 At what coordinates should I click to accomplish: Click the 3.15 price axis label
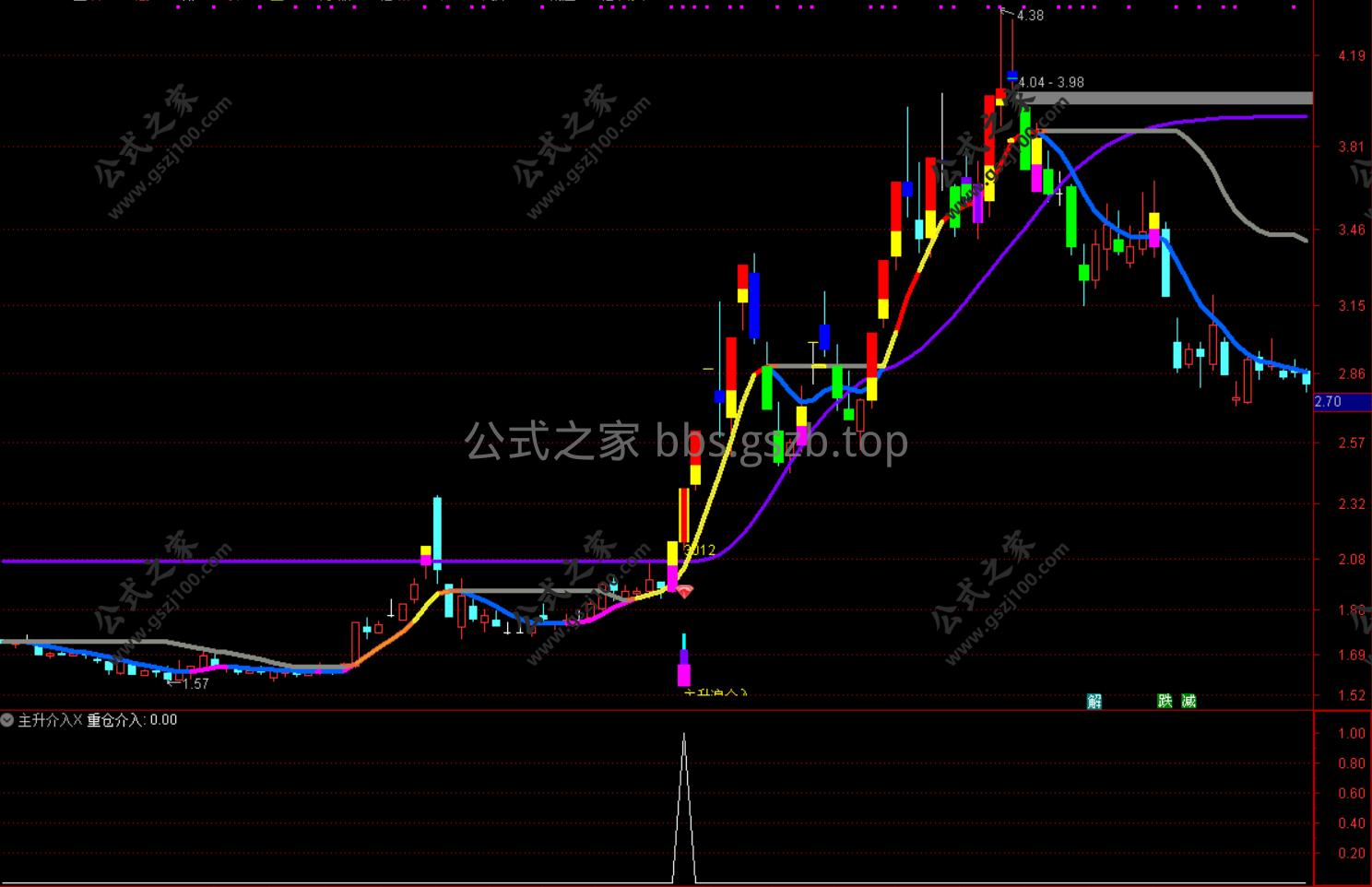point(1352,305)
